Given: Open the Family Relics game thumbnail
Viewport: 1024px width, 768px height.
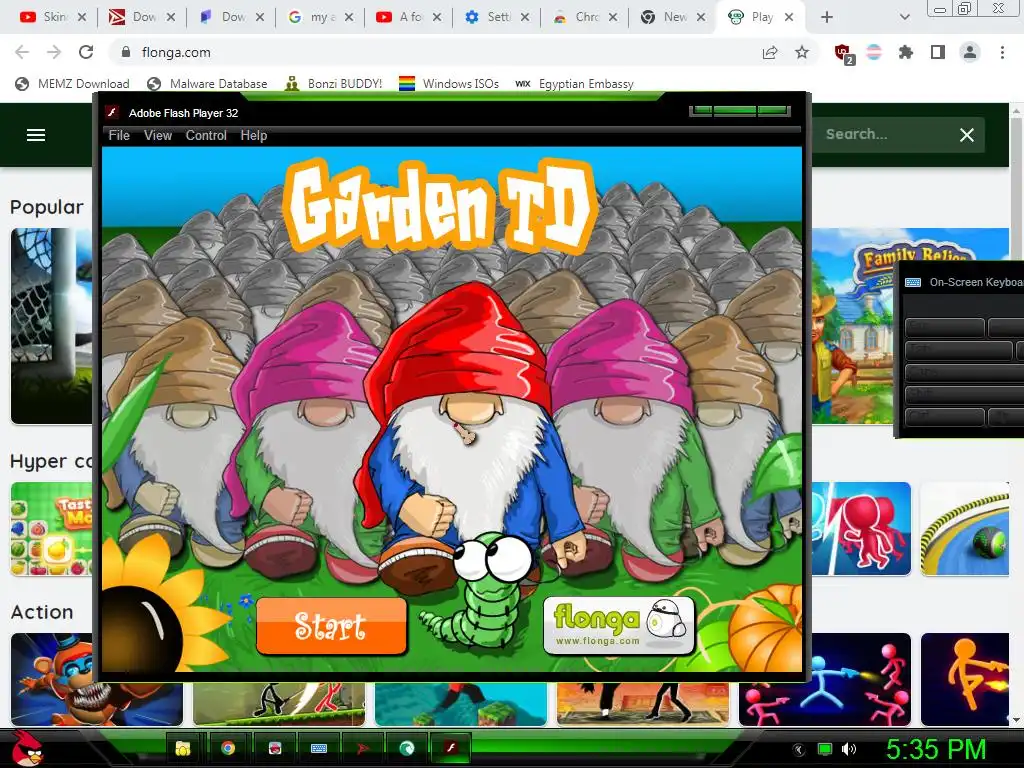Looking at the screenshot, I should pyautogui.click(x=852, y=325).
